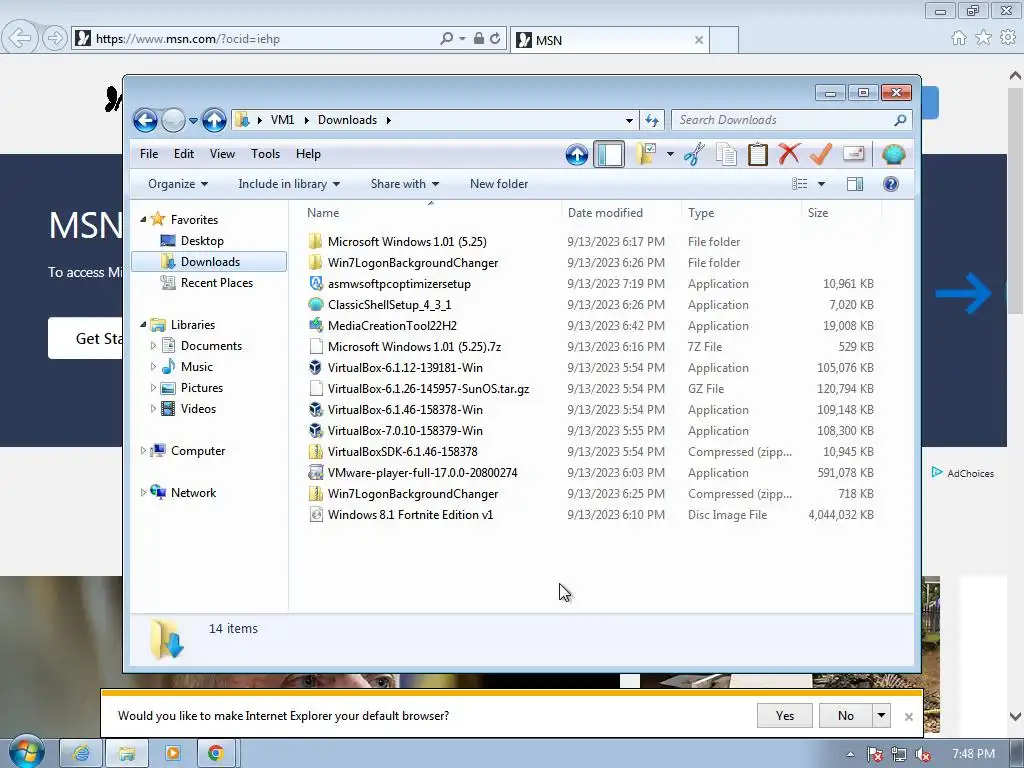Screen dimensions: 1024x768
Task: Collapse the Libraries tree section
Action: (x=143, y=325)
